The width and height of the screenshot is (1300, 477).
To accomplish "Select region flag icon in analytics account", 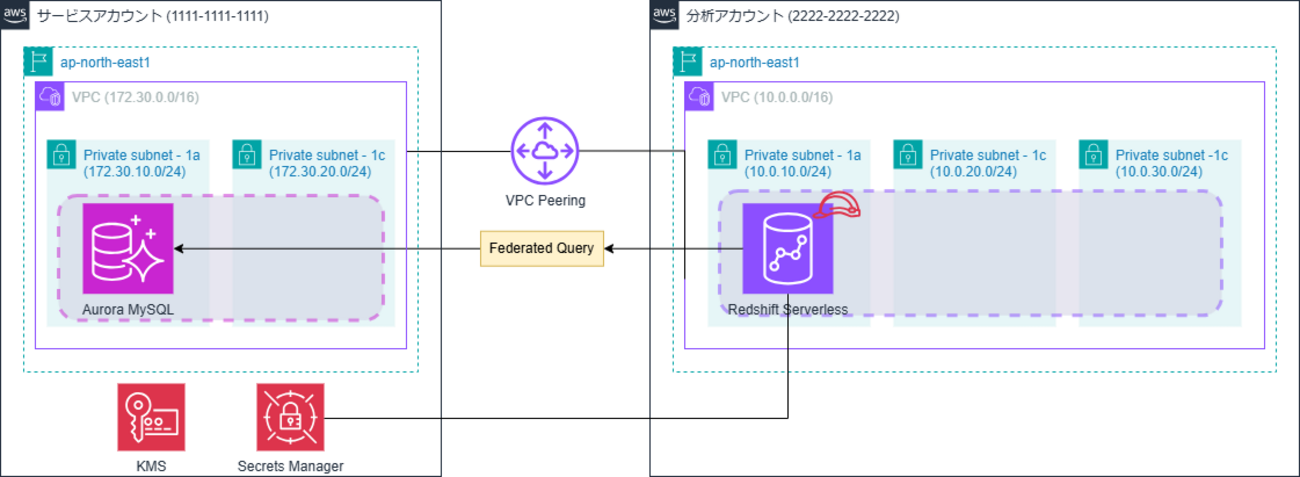I will [x=686, y=62].
